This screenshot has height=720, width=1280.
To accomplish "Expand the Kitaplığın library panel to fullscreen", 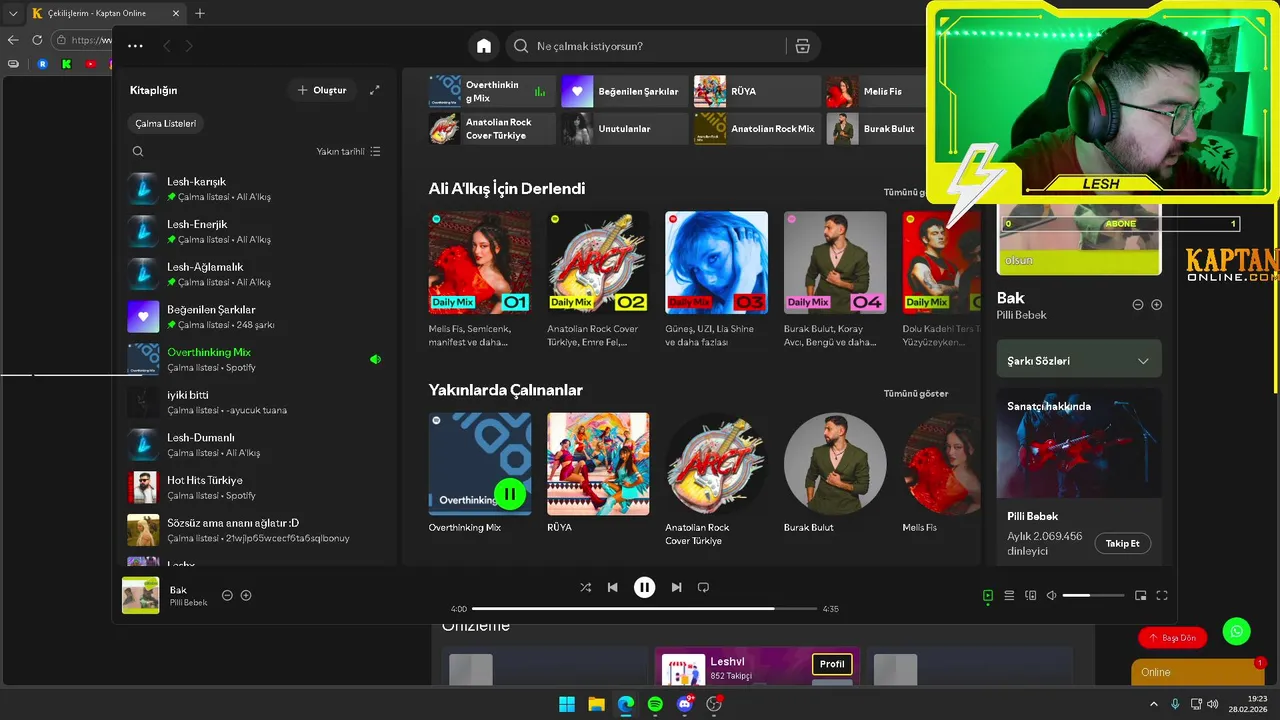I will click(x=375, y=90).
